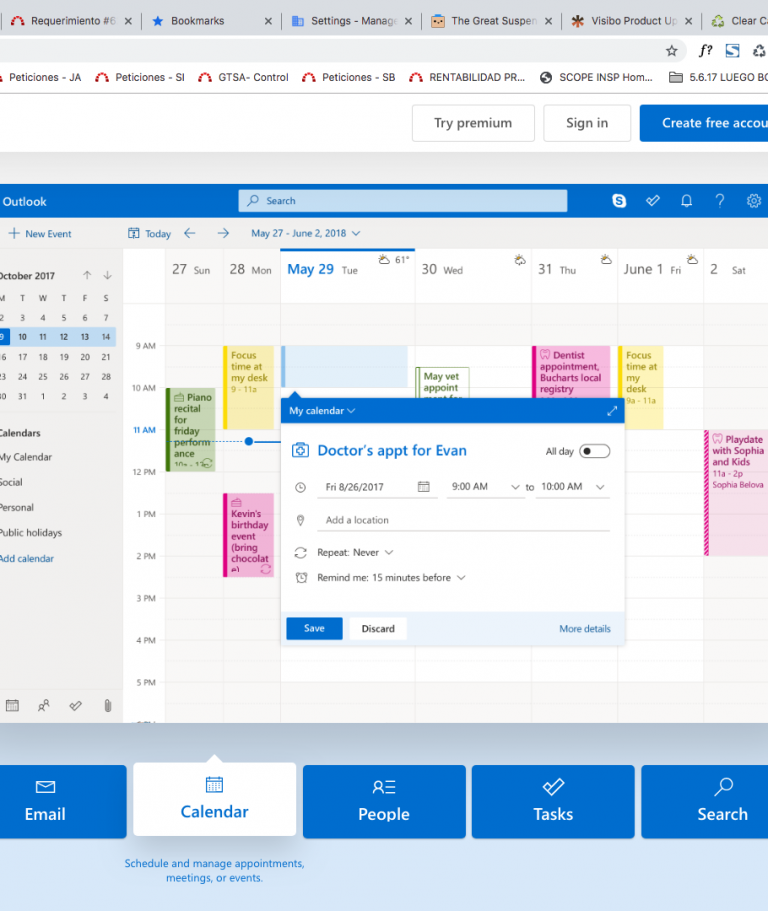Image resolution: width=768 pixels, height=911 pixels.
Task: Bookmark page with star icon in address bar
Action: coord(672,50)
